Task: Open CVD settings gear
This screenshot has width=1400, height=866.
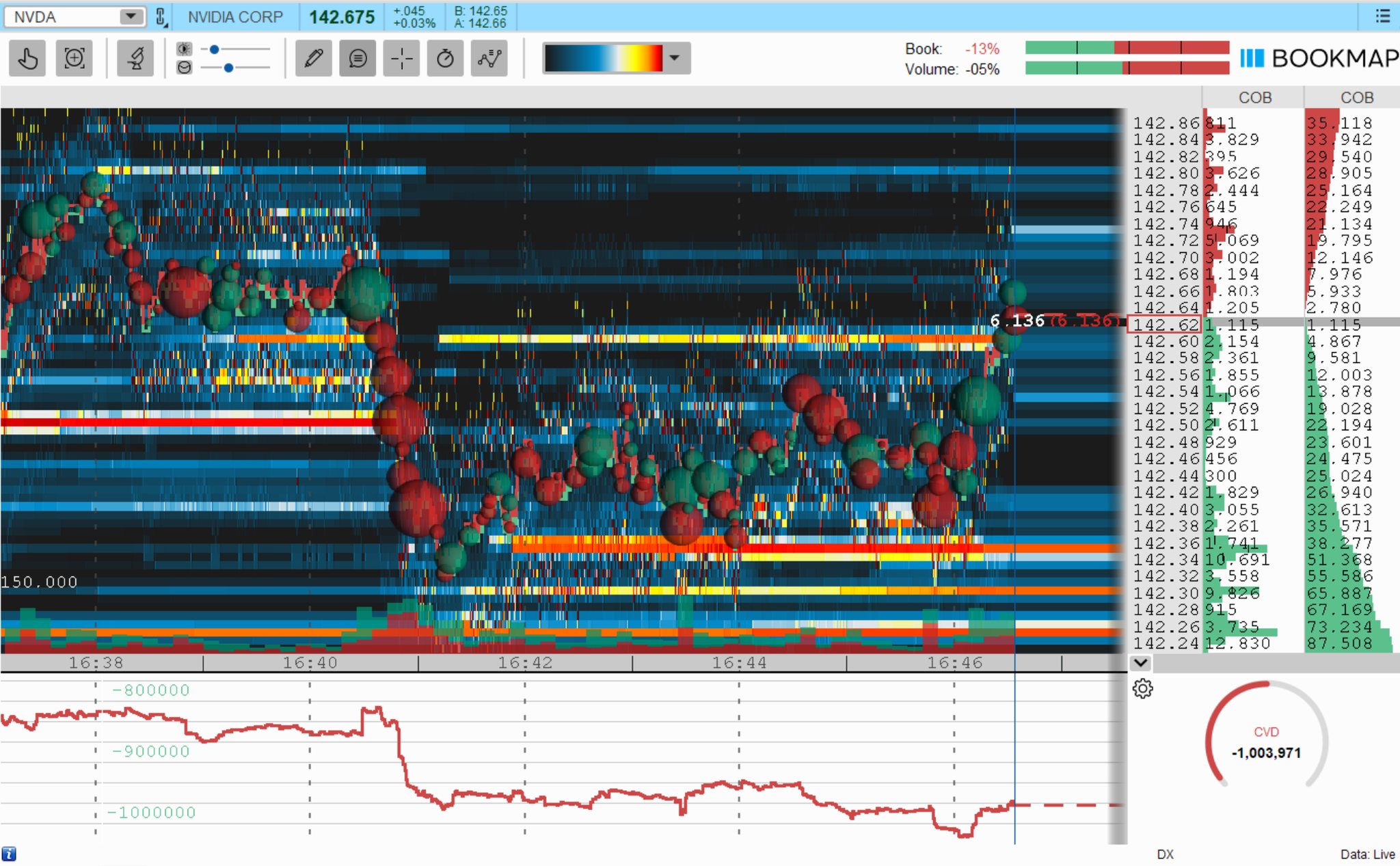Action: point(1142,688)
